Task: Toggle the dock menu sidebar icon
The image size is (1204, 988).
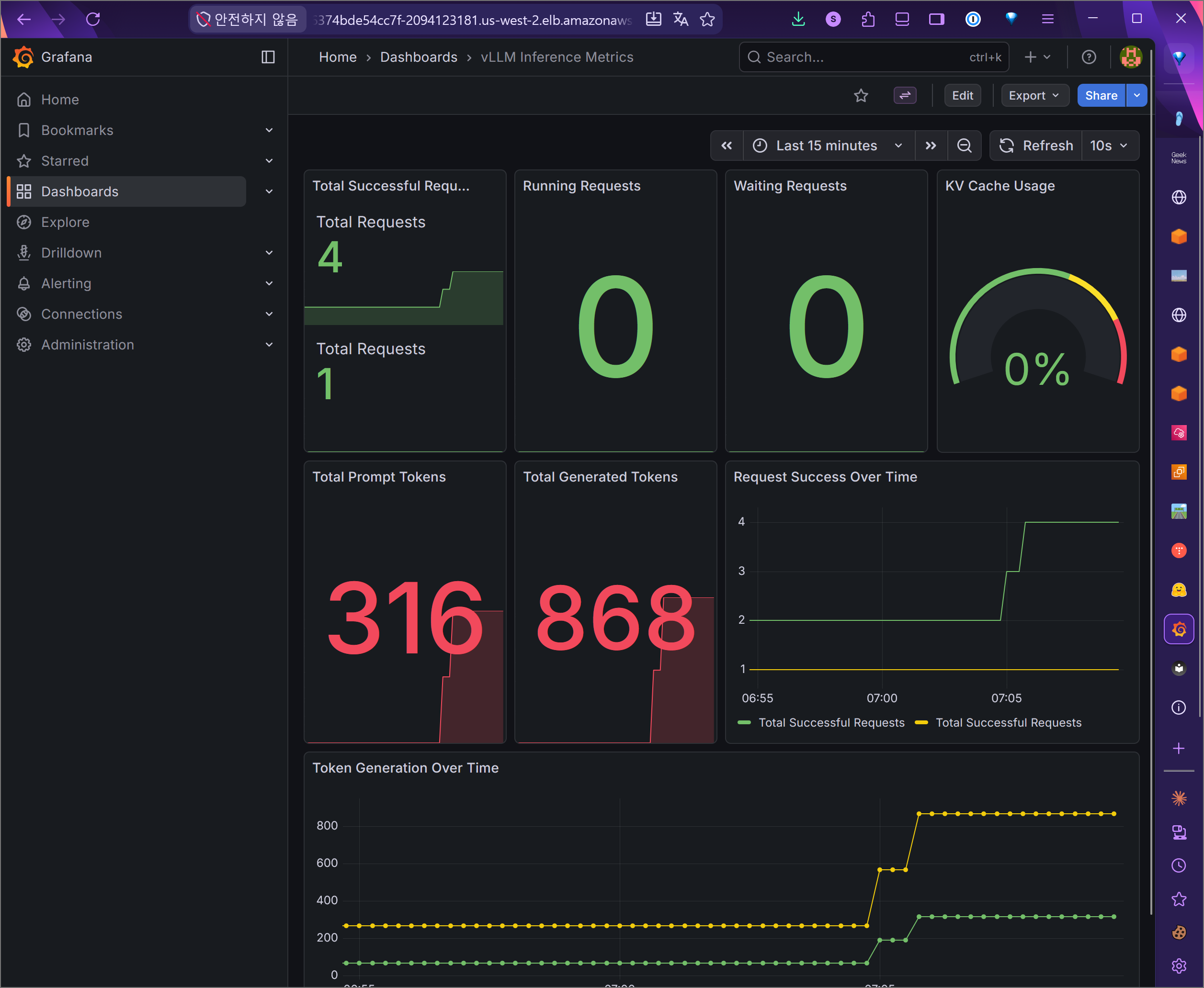Action: [x=268, y=57]
